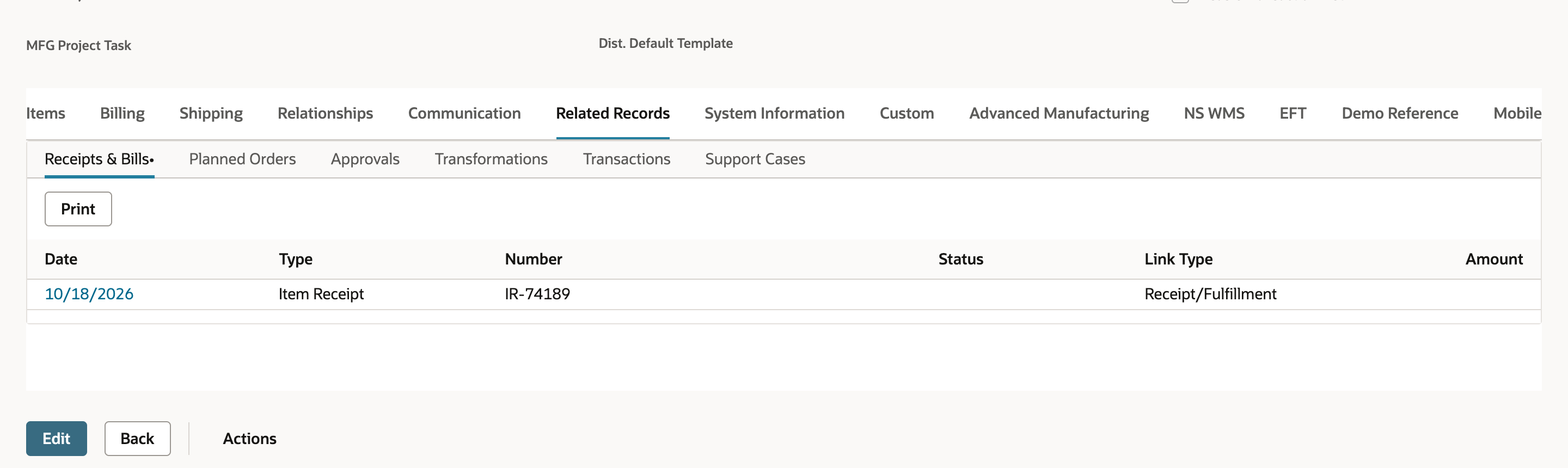
Task: Open the Advanced Manufacturing tab
Action: [1058, 113]
